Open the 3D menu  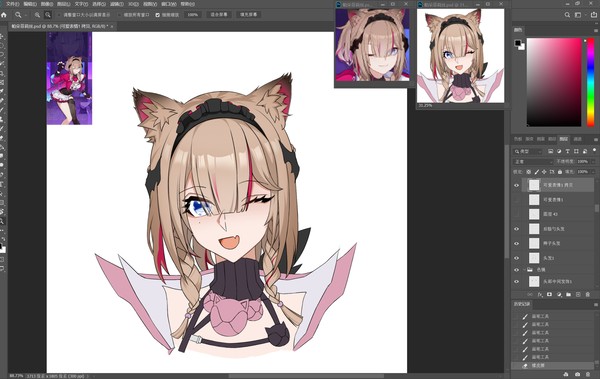pos(133,4)
